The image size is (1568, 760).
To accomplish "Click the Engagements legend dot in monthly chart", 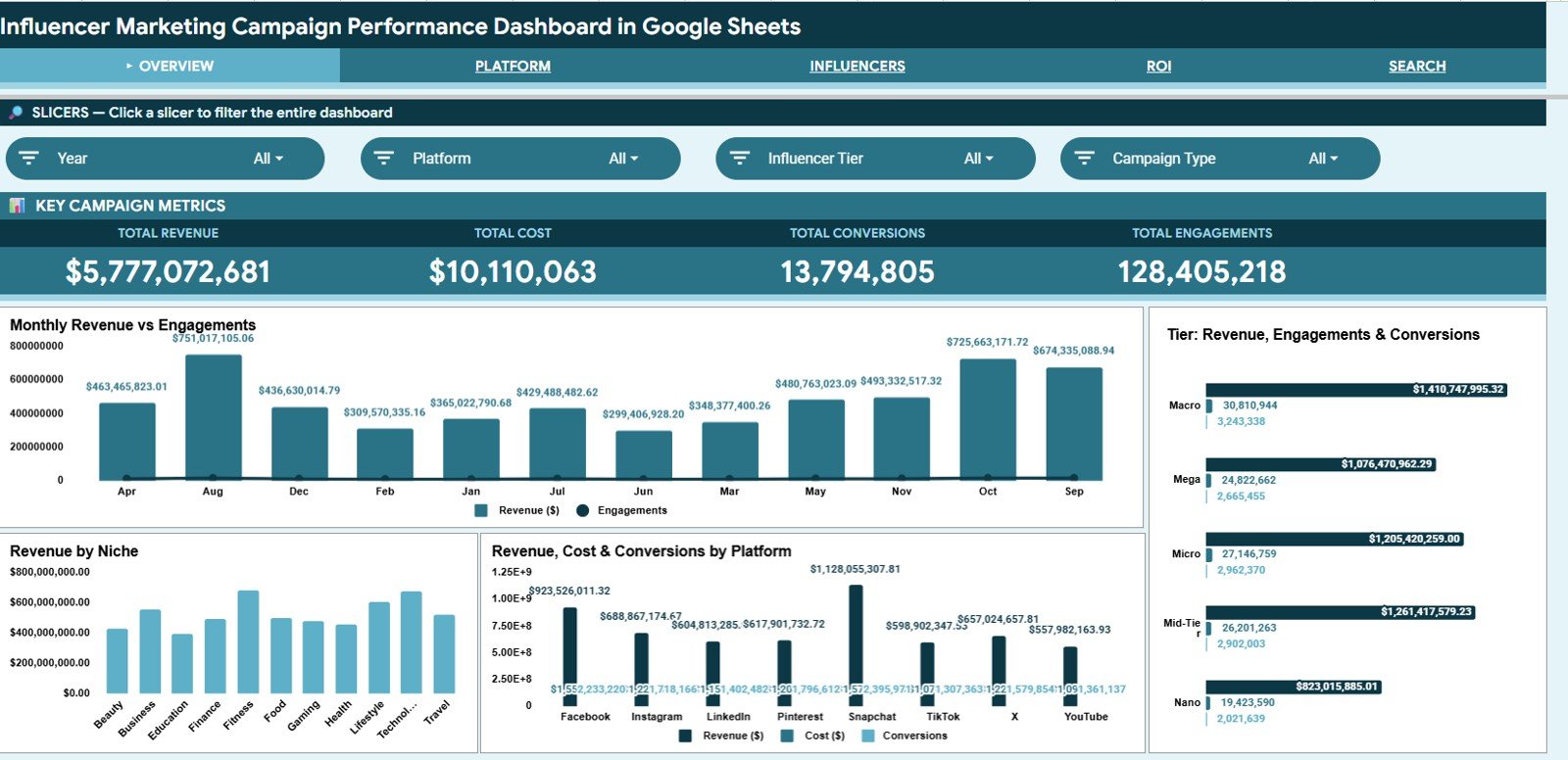I will 582,510.
